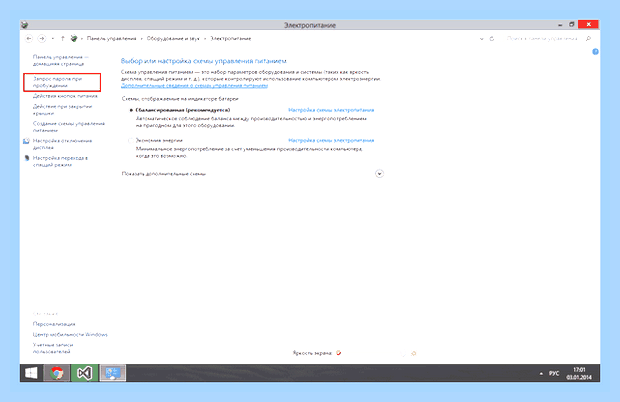
Task: Open 'Настройка отключения дисплея'
Action: 62,144
